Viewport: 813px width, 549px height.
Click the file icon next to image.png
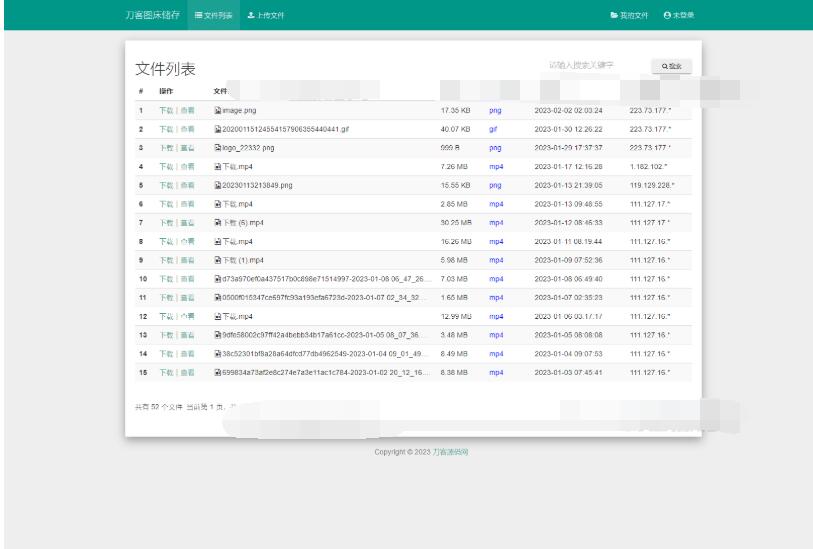[x=217, y=110]
